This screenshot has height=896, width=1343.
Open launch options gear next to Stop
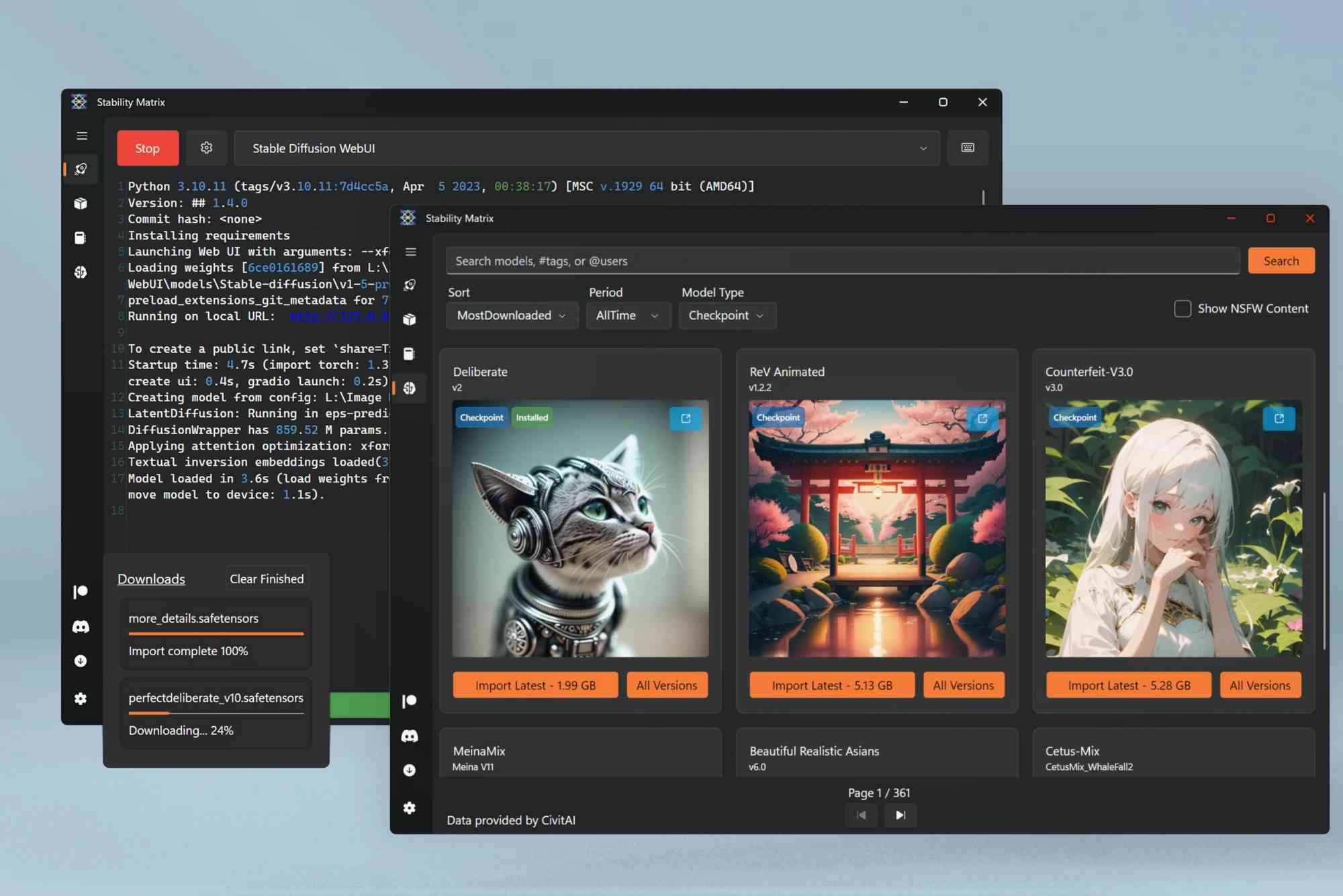click(x=206, y=148)
